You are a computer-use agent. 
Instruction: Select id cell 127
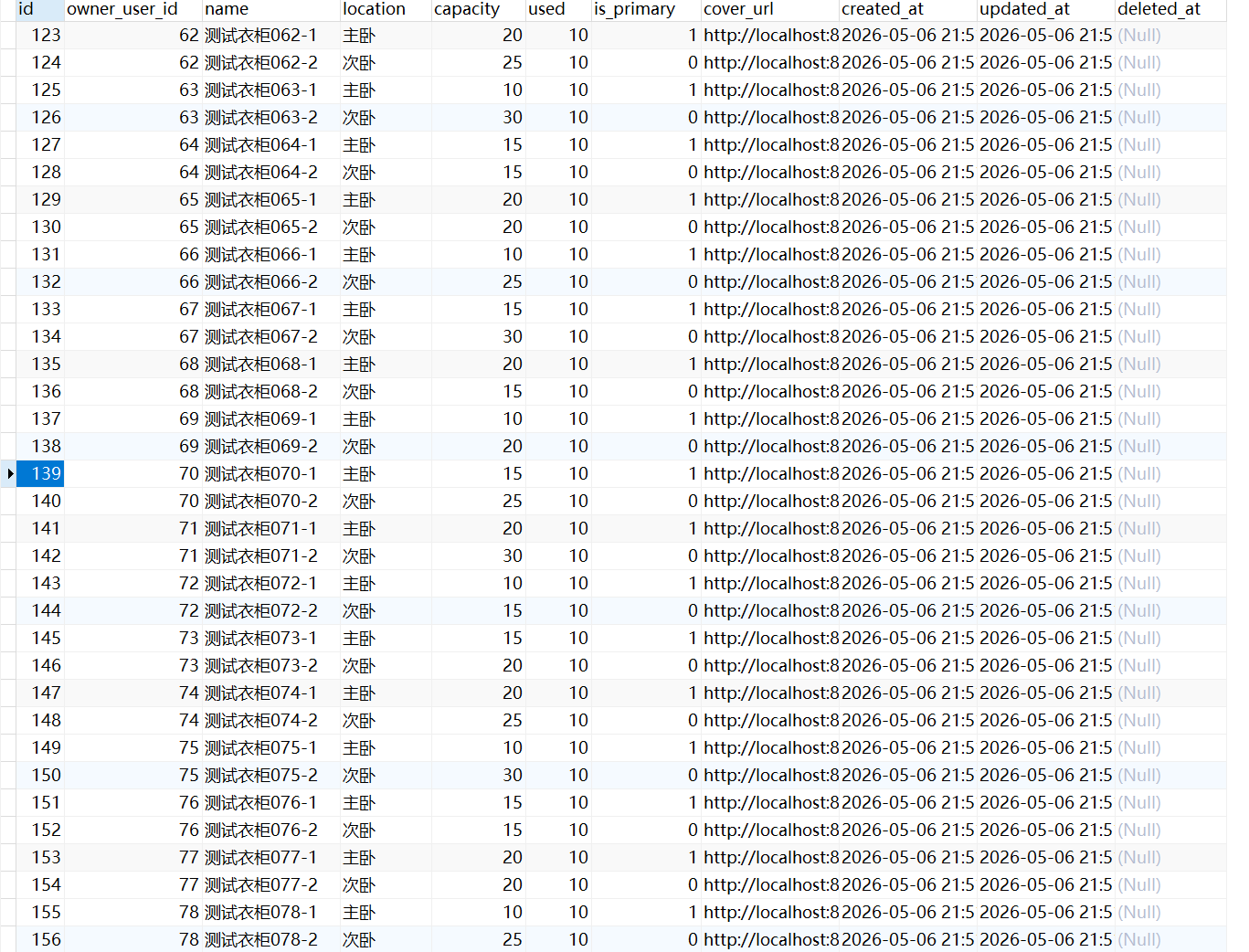[x=40, y=144]
